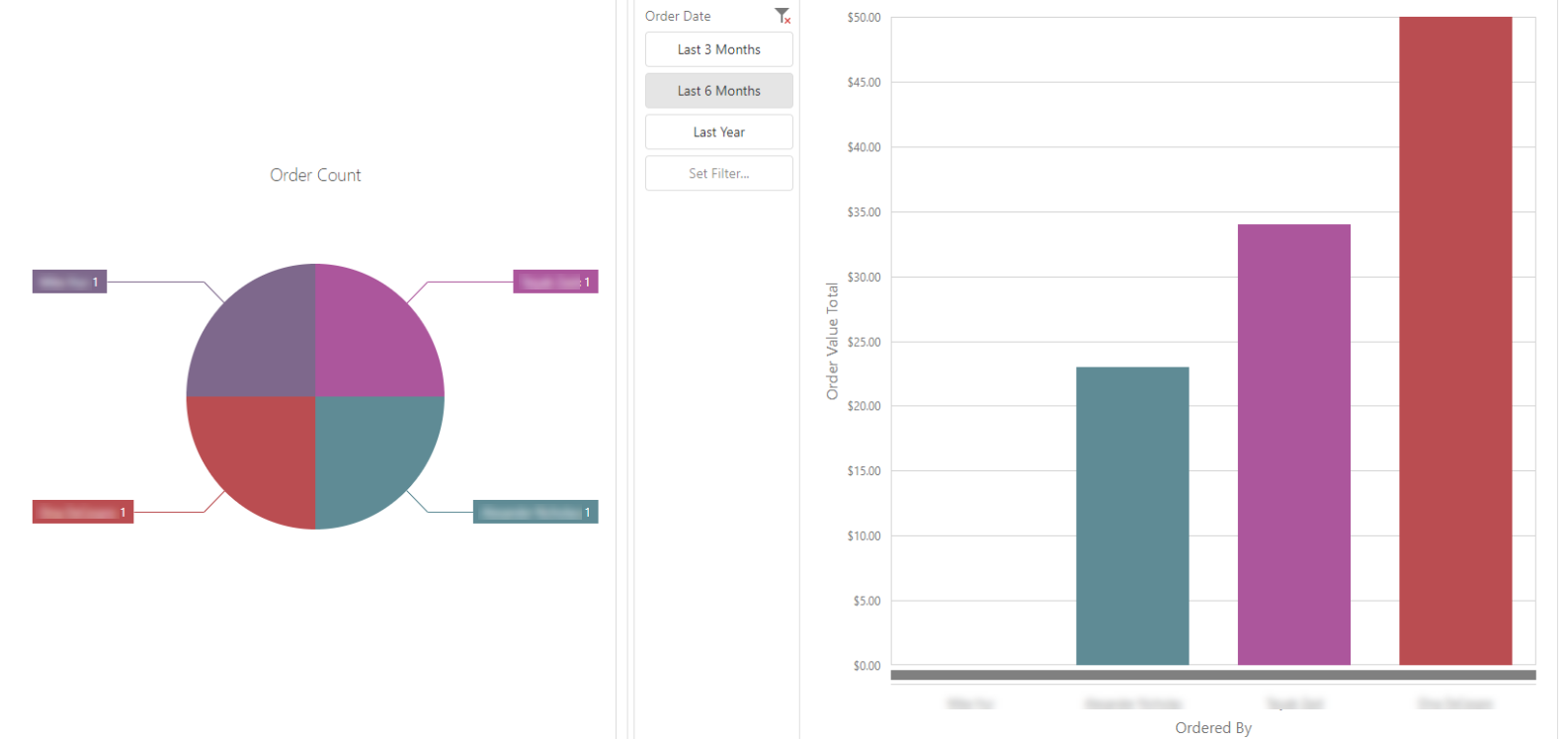This screenshot has height=739, width=1568.
Task: Toggle the Last 6 Months filter
Action: tap(718, 91)
